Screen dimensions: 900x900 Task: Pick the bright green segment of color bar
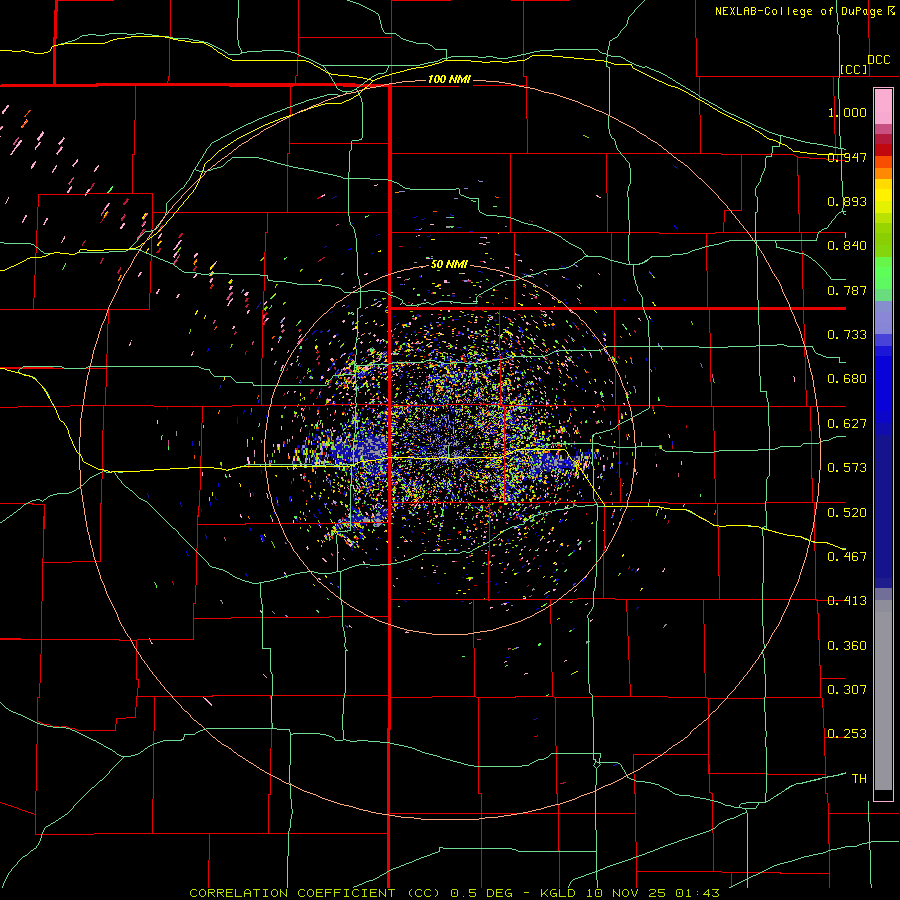(883, 273)
